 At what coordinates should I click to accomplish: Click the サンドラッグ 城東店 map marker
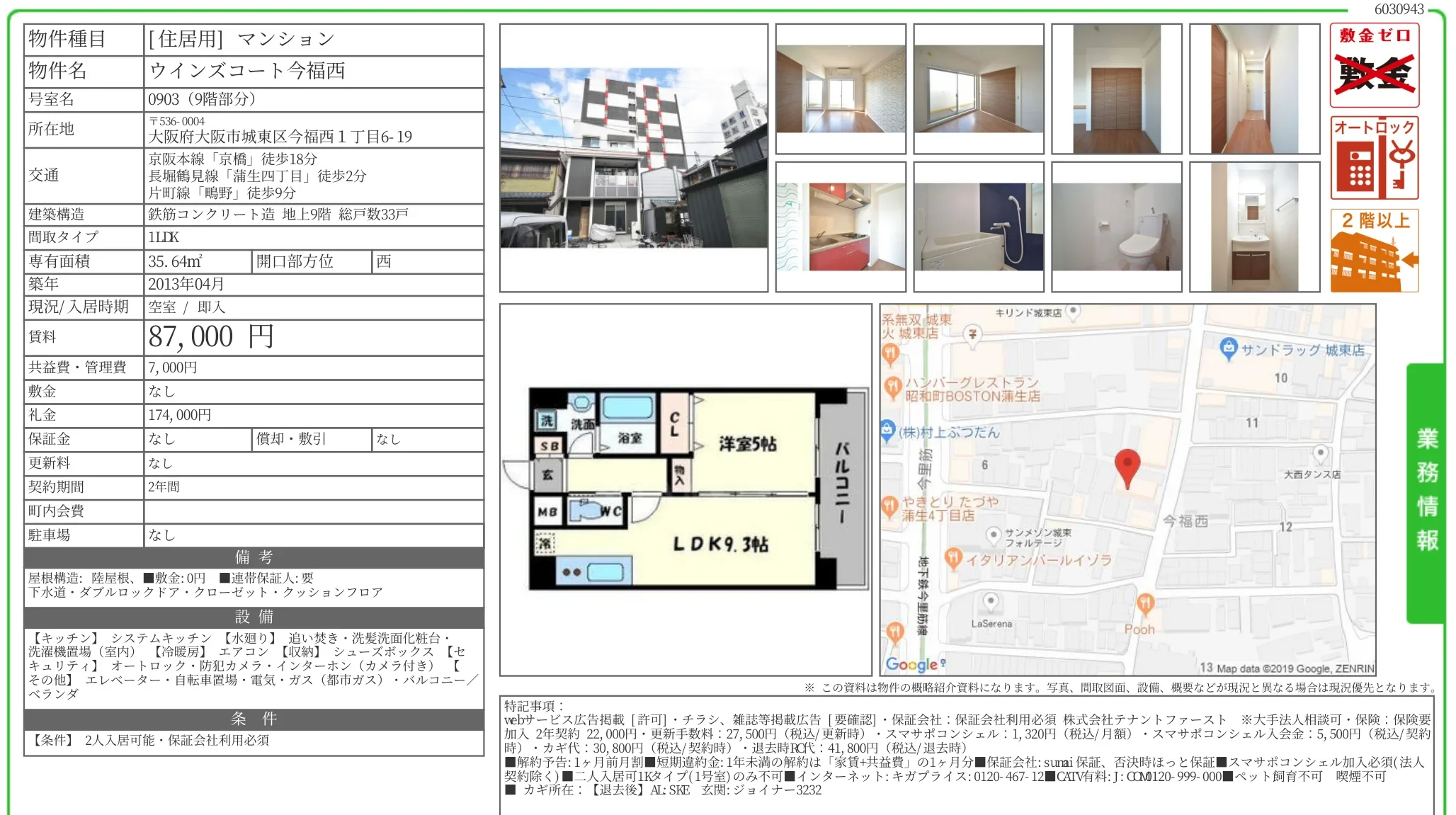tap(1229, 348)
